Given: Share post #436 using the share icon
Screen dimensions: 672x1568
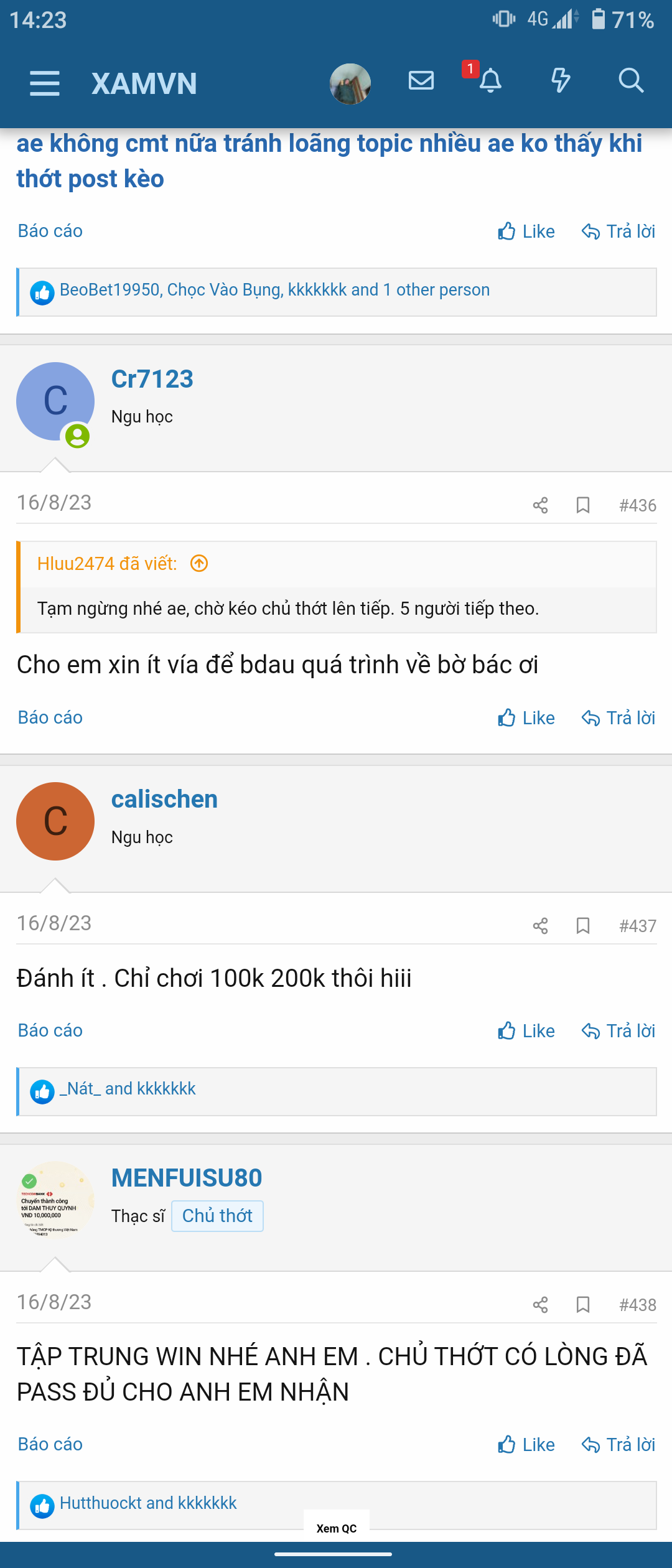Looking at the screenshot, I should 539,506.
